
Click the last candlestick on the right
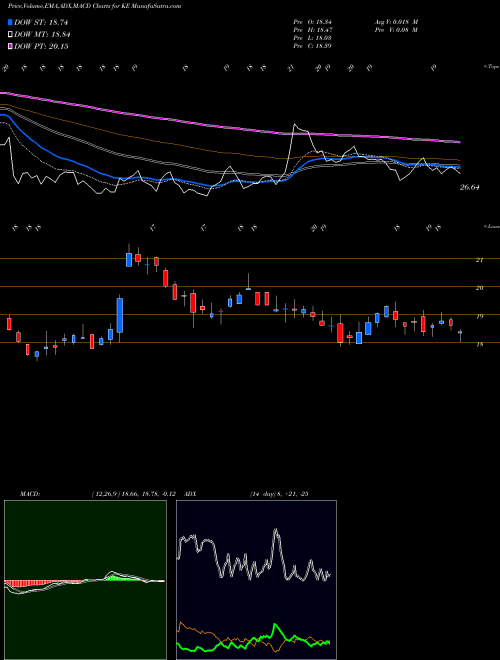(x=460, y=335)
